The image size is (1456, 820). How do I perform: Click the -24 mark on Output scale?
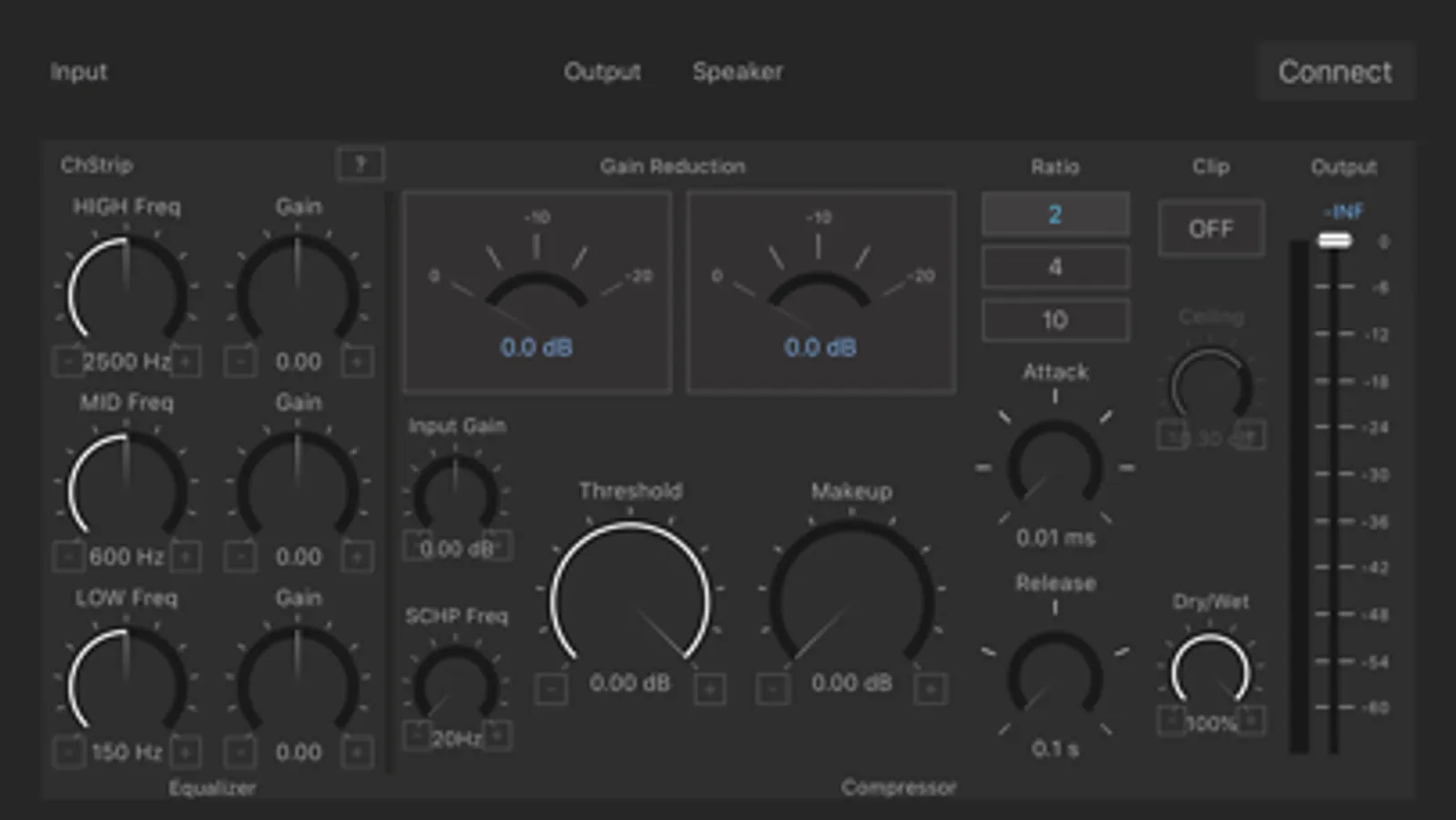click(x=1377, y=427)
